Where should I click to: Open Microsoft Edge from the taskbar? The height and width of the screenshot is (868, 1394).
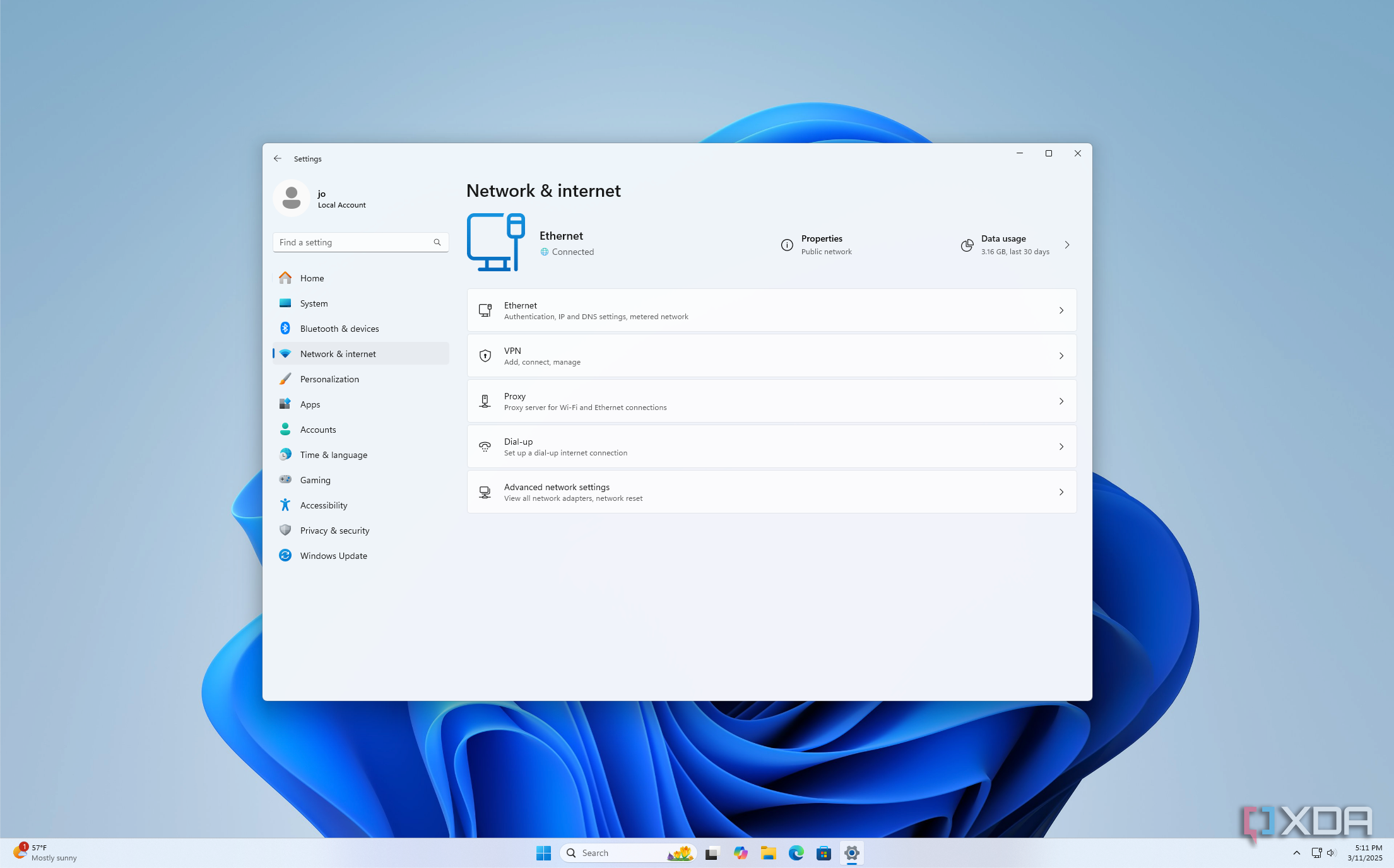tap(796, 853)
